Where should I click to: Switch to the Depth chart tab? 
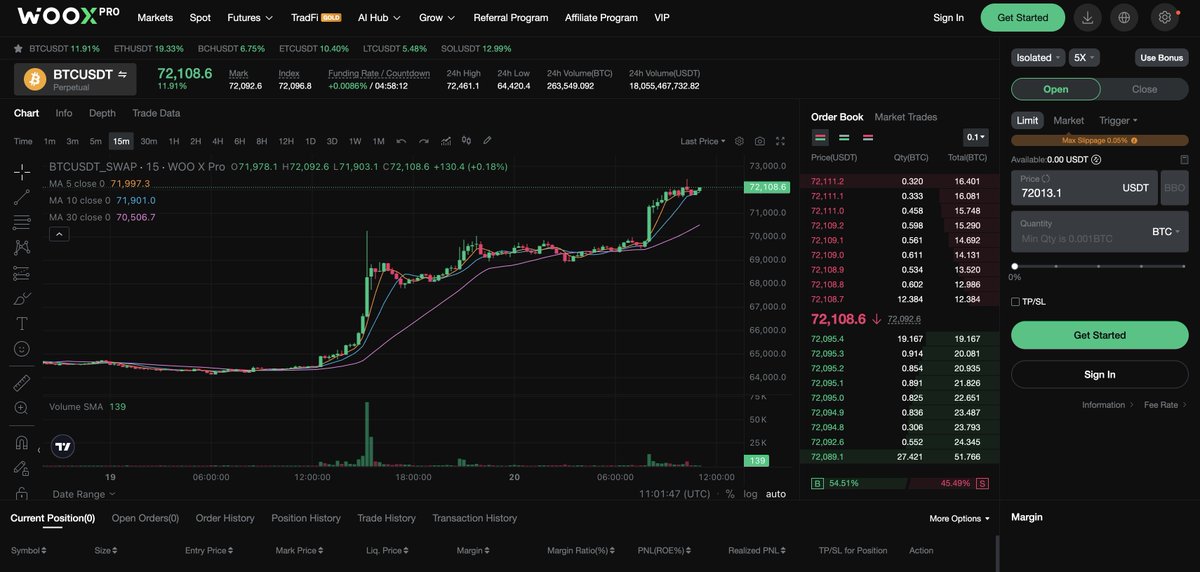(102, 113)
